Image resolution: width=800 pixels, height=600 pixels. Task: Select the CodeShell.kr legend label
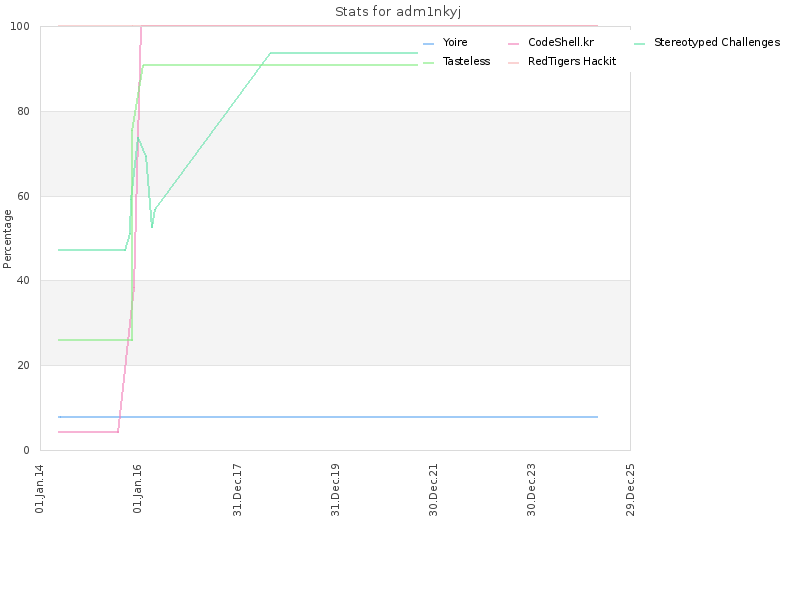coord(561,42)
